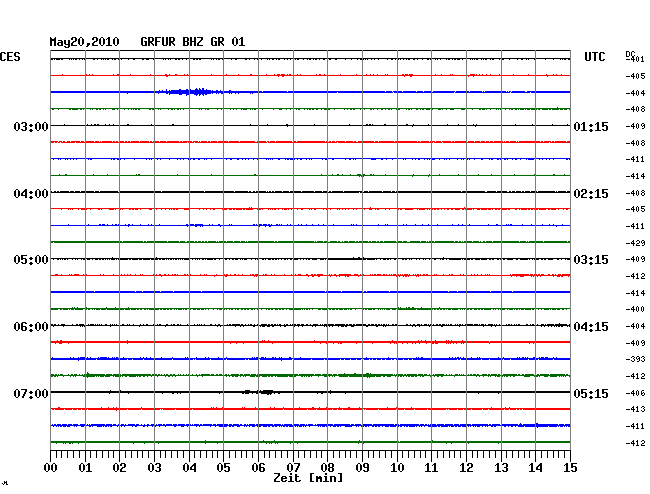The image size is (650, 494).
Task: Click minute label 11 on the time axis
Action: pos(431,468)
